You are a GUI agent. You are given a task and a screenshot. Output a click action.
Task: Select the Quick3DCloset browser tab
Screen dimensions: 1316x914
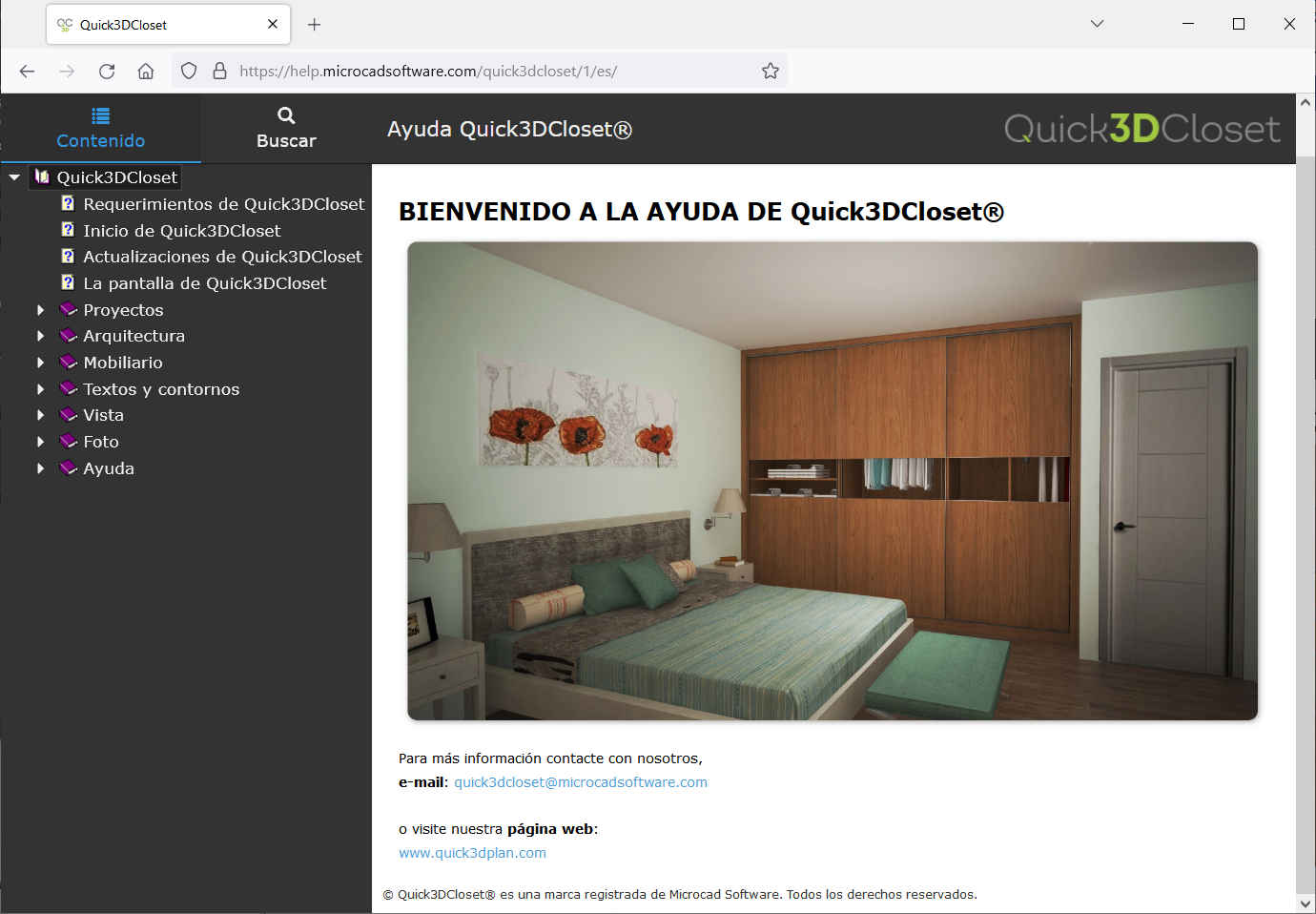168,25
